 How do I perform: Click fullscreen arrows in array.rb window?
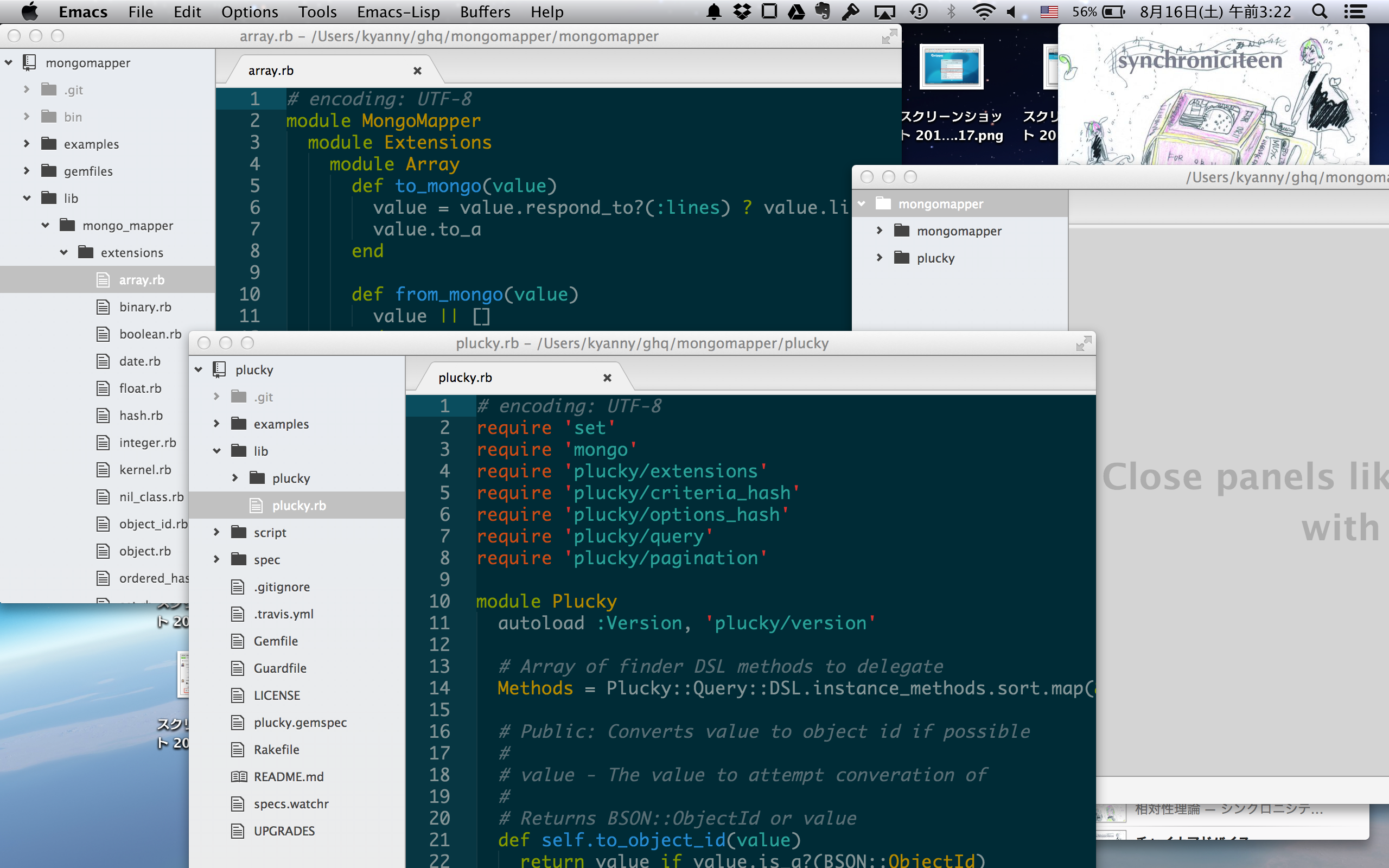[889, 36]
